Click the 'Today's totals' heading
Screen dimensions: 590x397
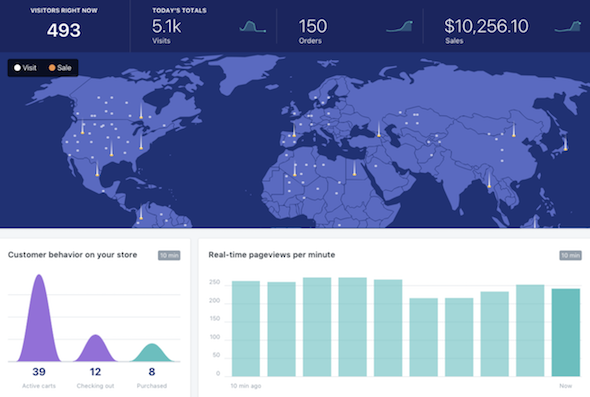[x=179, y=11]
